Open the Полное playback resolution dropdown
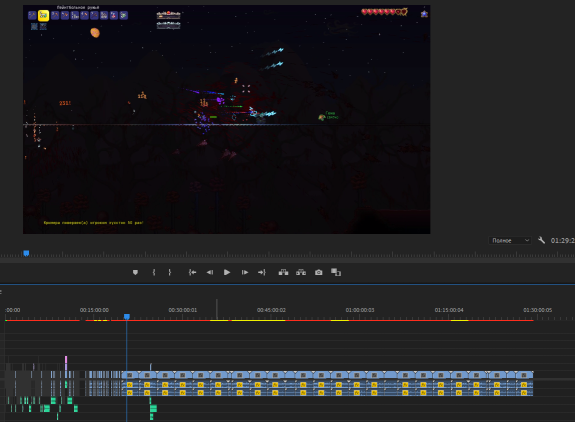 coord(510,241)
